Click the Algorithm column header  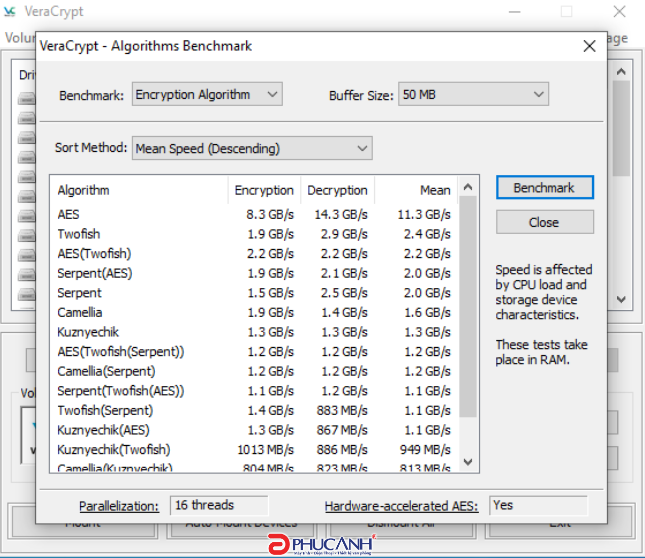tap(139, 190)
